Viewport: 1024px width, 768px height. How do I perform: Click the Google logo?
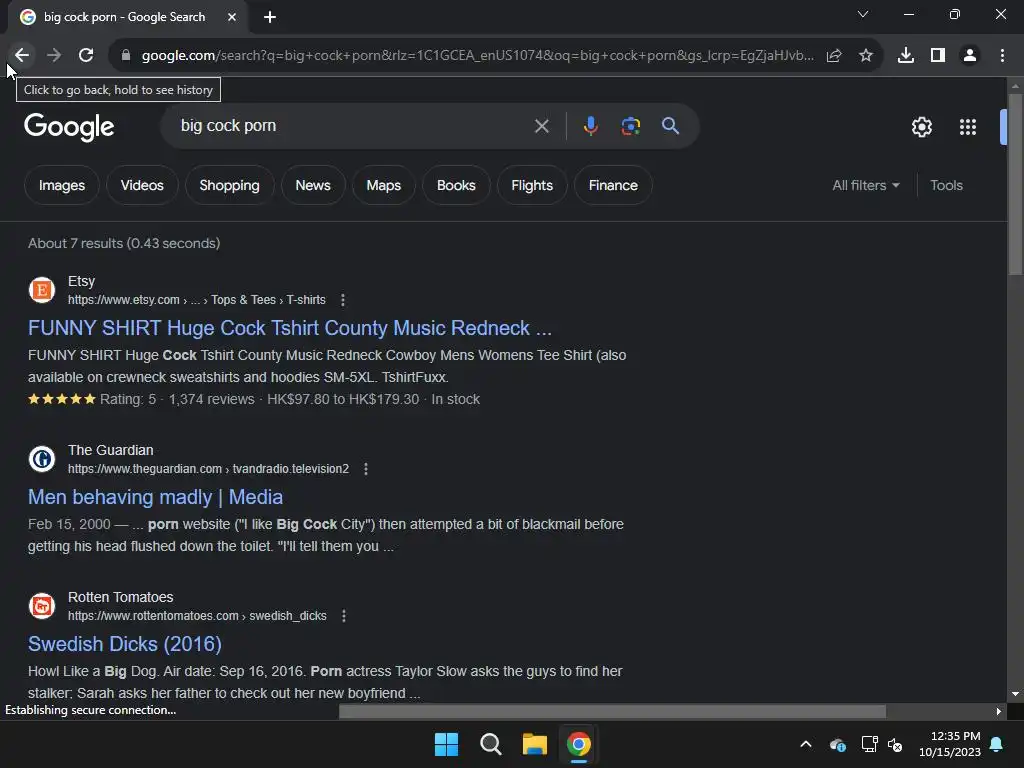69,127
